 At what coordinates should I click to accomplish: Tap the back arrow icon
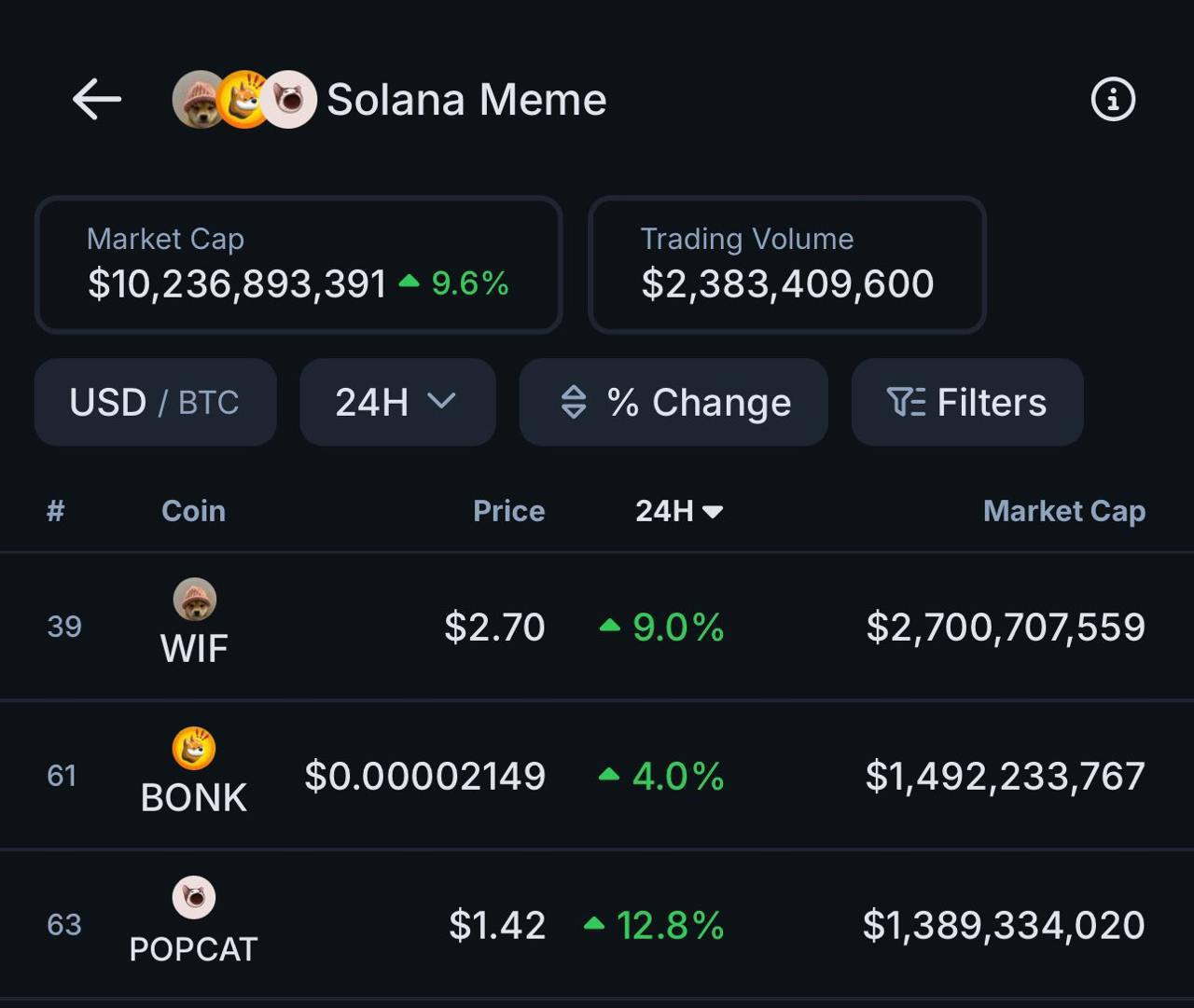[x=97, y=99]
